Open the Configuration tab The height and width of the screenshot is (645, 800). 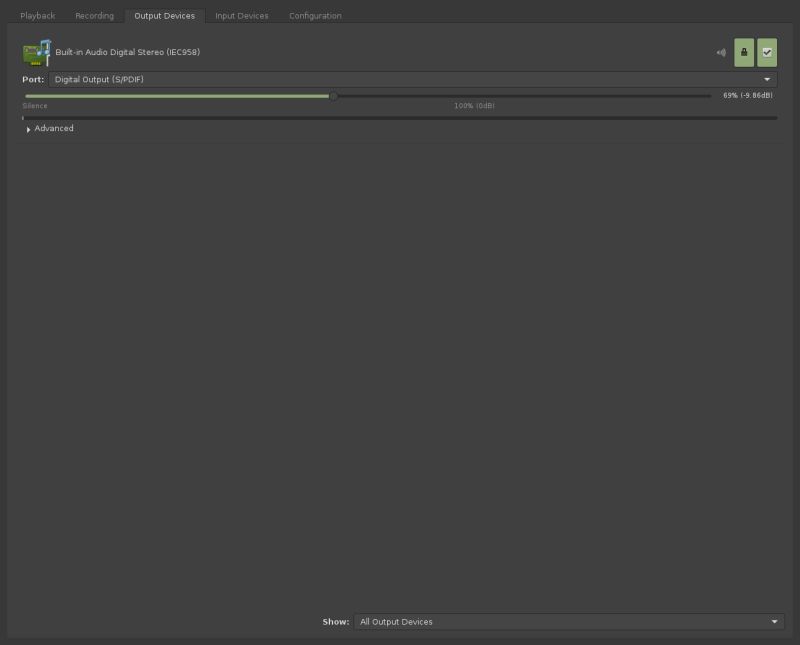(315, 16)
